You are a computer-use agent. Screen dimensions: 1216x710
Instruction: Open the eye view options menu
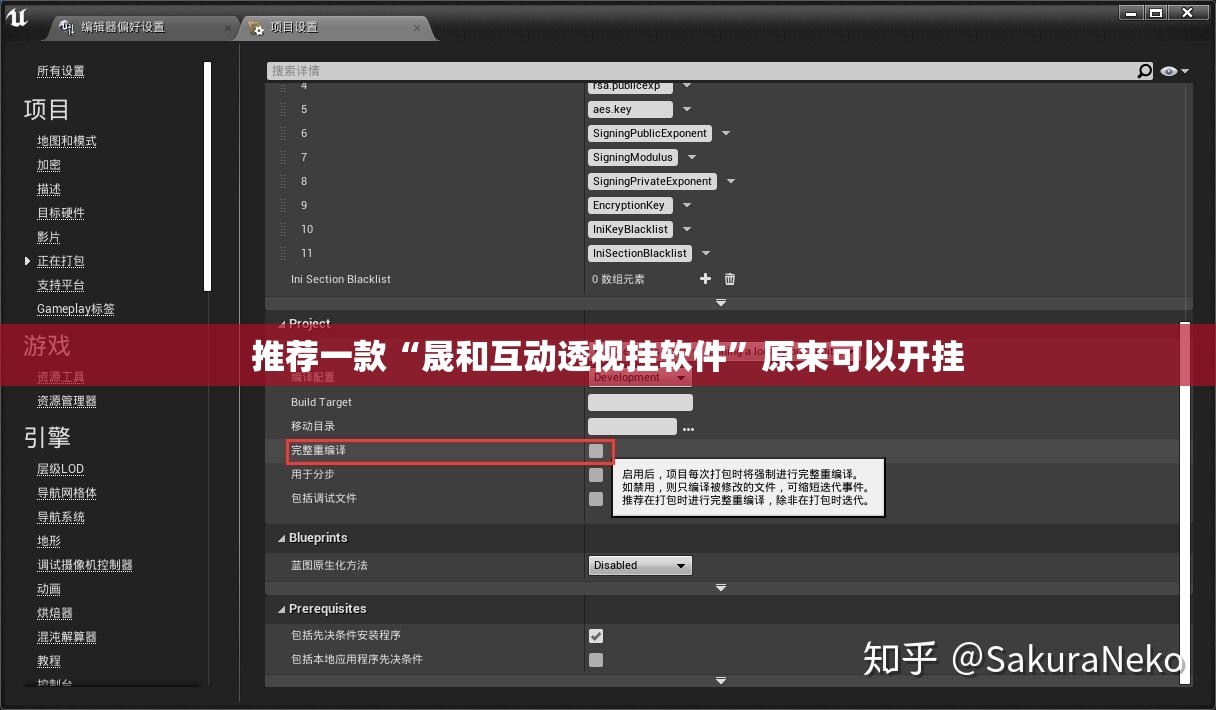(x=1174, y=71)
